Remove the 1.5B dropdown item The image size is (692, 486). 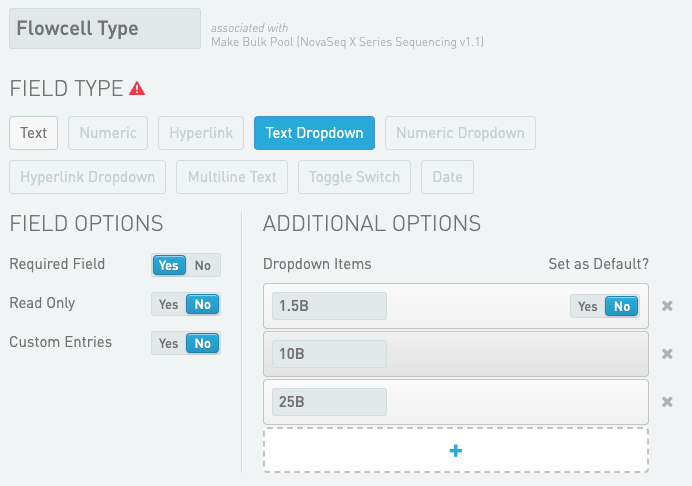pyautogui.click(x=667, y=306)
